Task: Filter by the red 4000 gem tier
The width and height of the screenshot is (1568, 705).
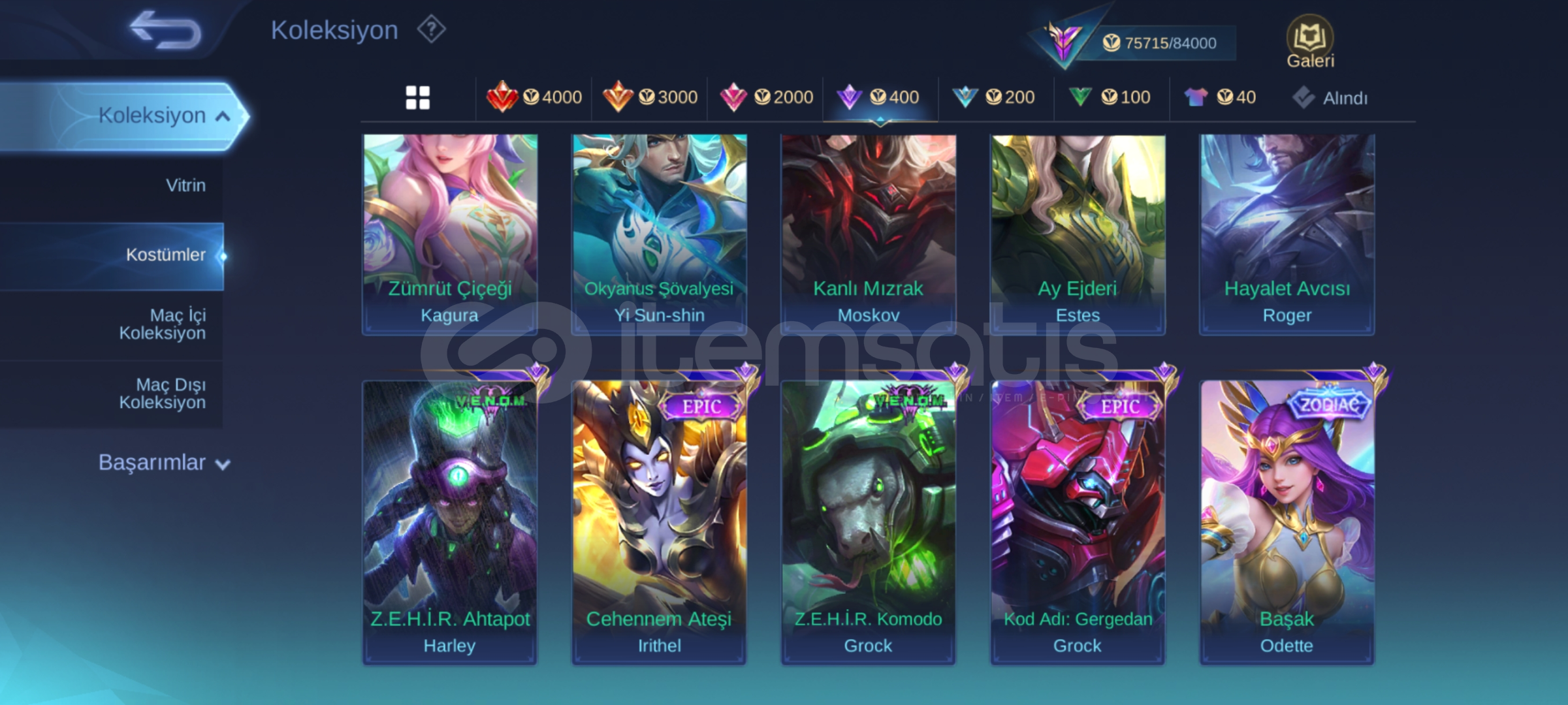Action: (534, 97)
